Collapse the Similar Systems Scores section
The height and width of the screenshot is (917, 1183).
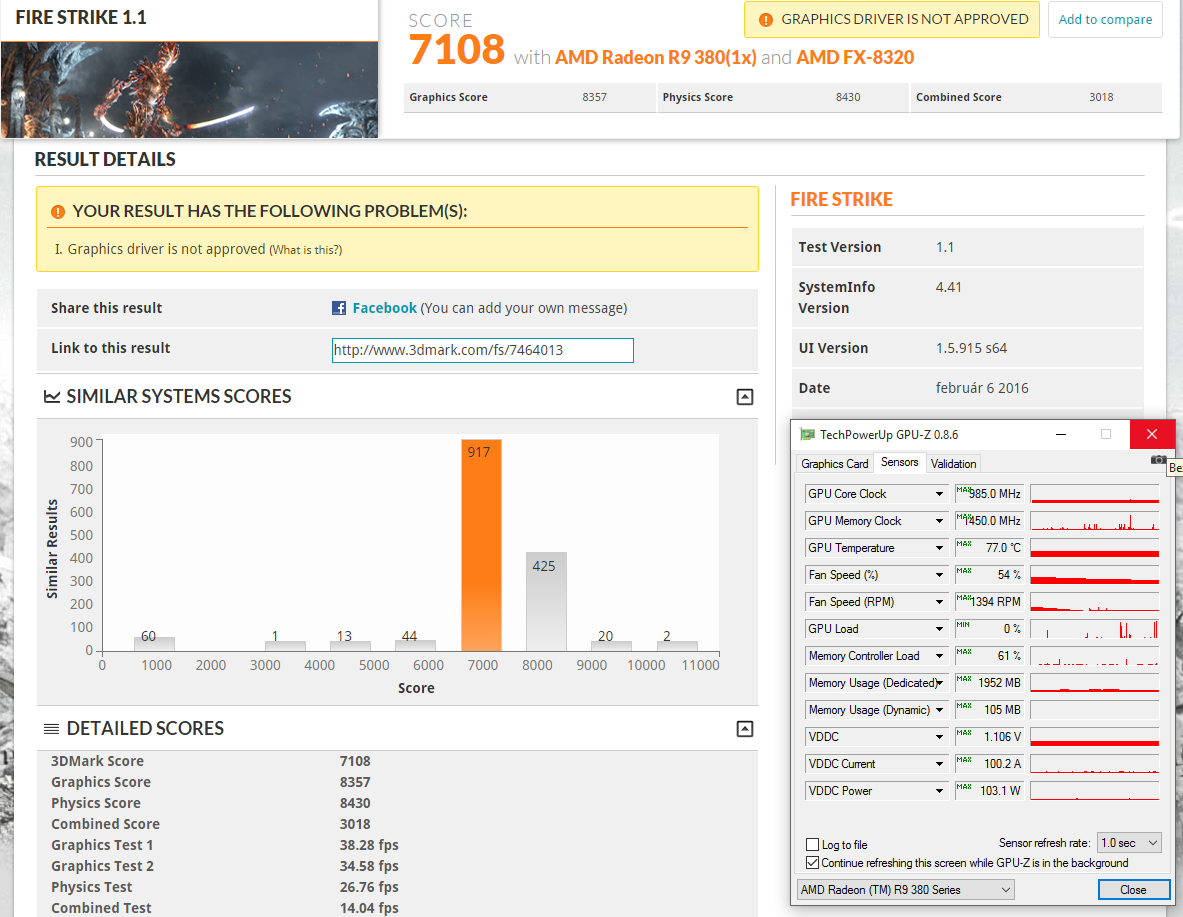click(x=745, y=397)
